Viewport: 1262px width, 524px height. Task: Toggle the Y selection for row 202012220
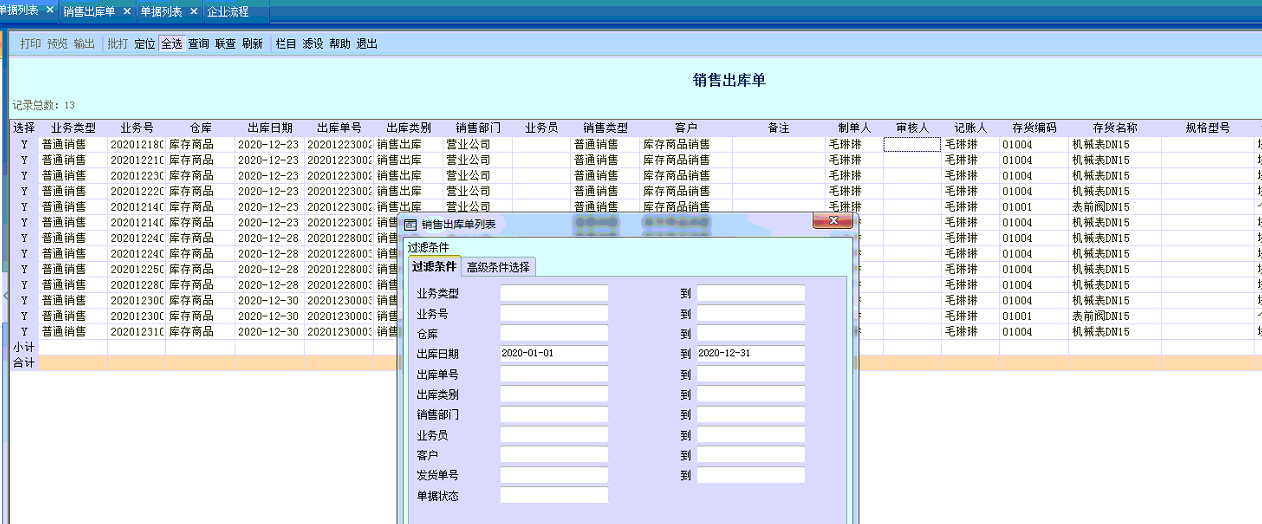24,191
